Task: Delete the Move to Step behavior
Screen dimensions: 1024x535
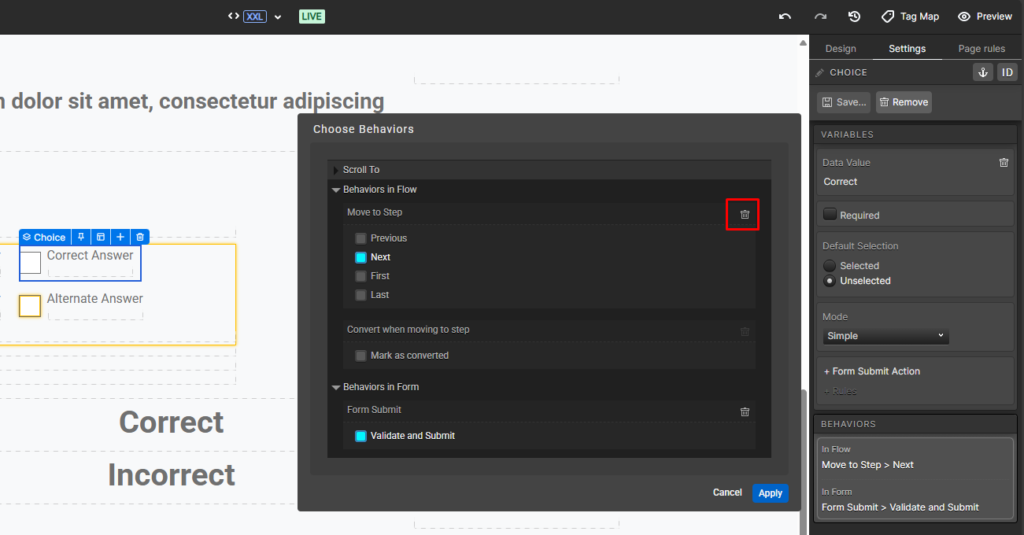Action: (x=744, y=214)
